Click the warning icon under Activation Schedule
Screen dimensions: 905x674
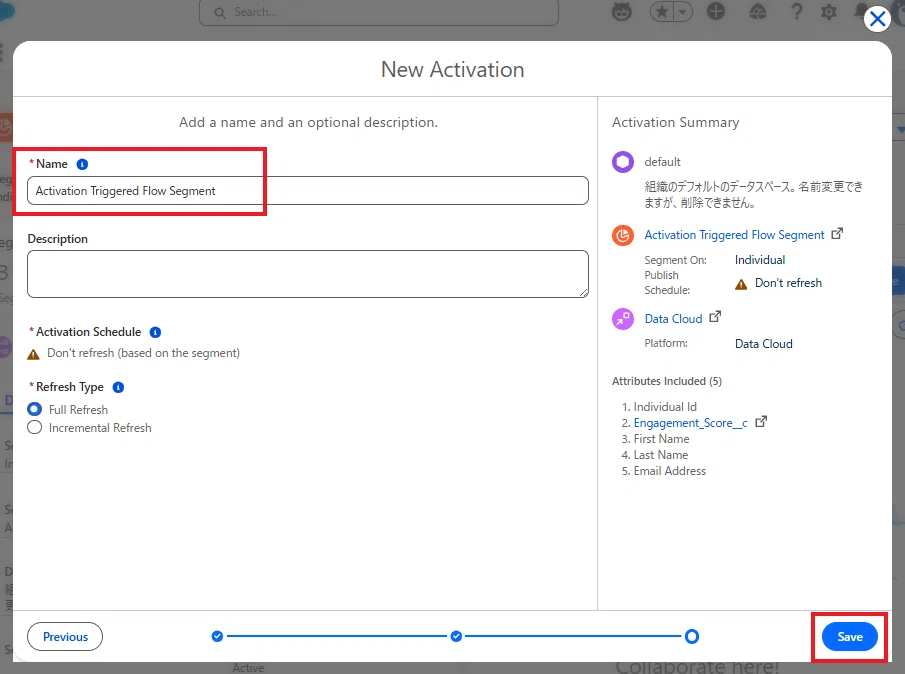pos(33,354)
